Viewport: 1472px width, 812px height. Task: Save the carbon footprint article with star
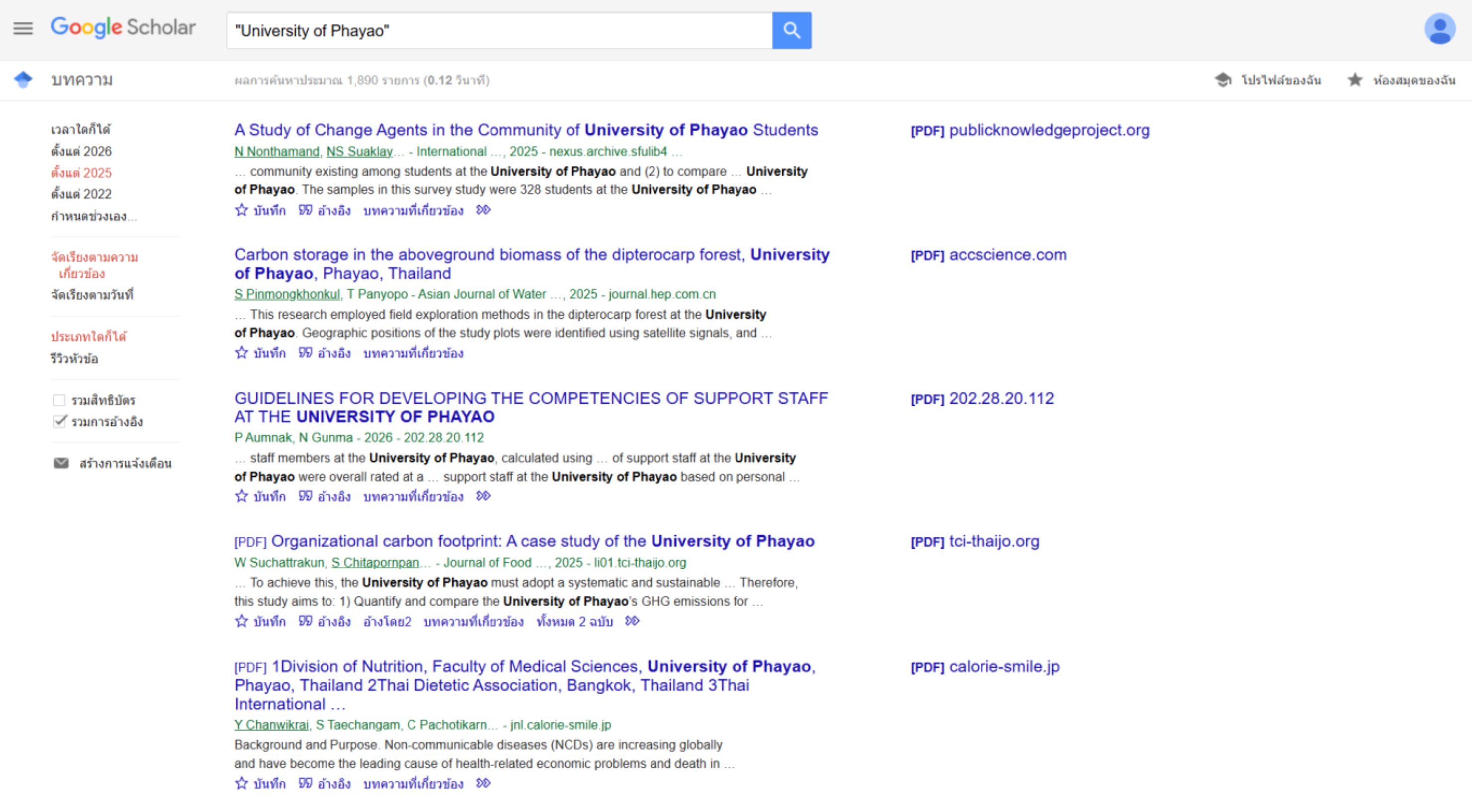pyautogui.click(x=241, y=621)
